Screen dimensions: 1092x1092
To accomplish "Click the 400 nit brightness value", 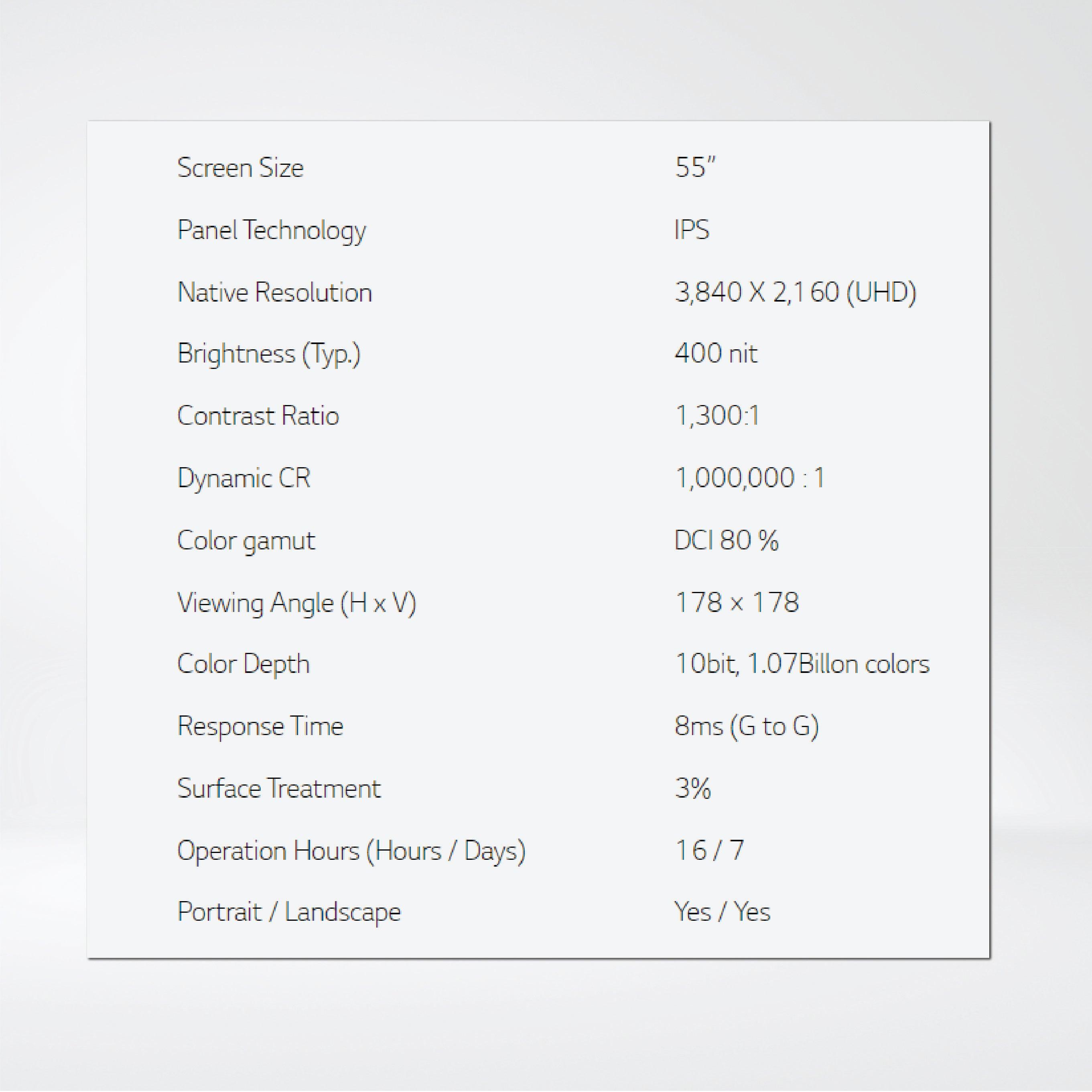I will pos(715,355).
